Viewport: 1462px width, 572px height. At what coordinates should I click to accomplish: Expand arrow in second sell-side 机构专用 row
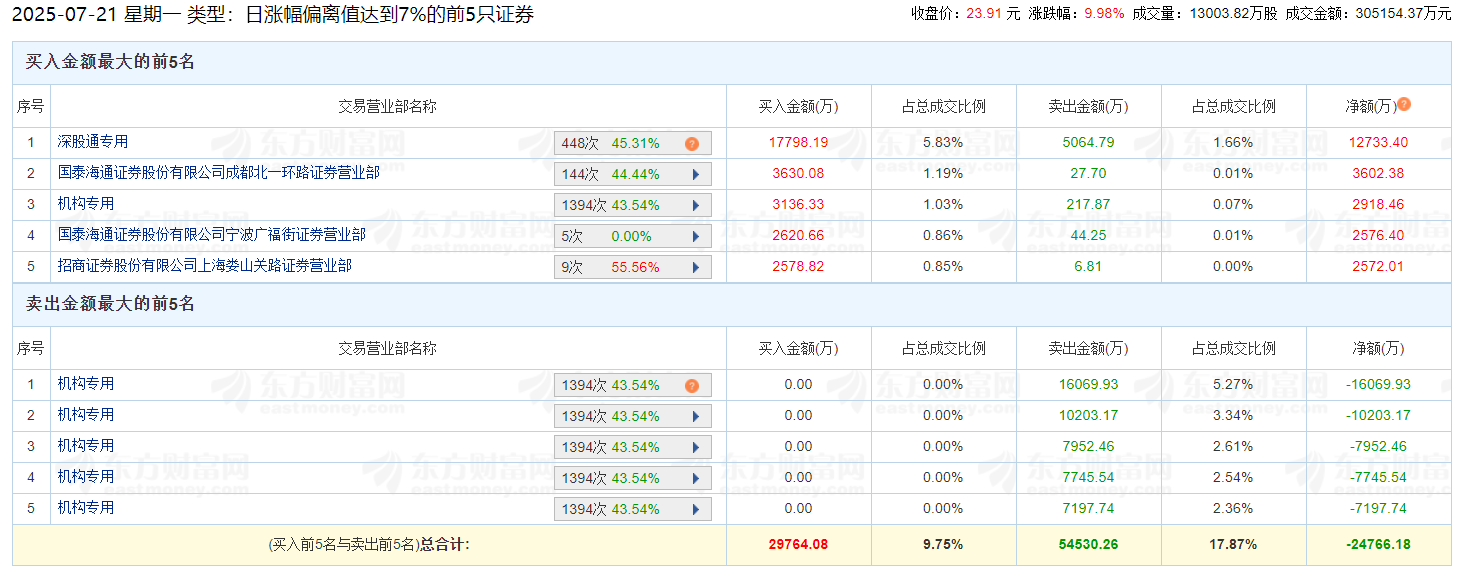pos(695,416)
